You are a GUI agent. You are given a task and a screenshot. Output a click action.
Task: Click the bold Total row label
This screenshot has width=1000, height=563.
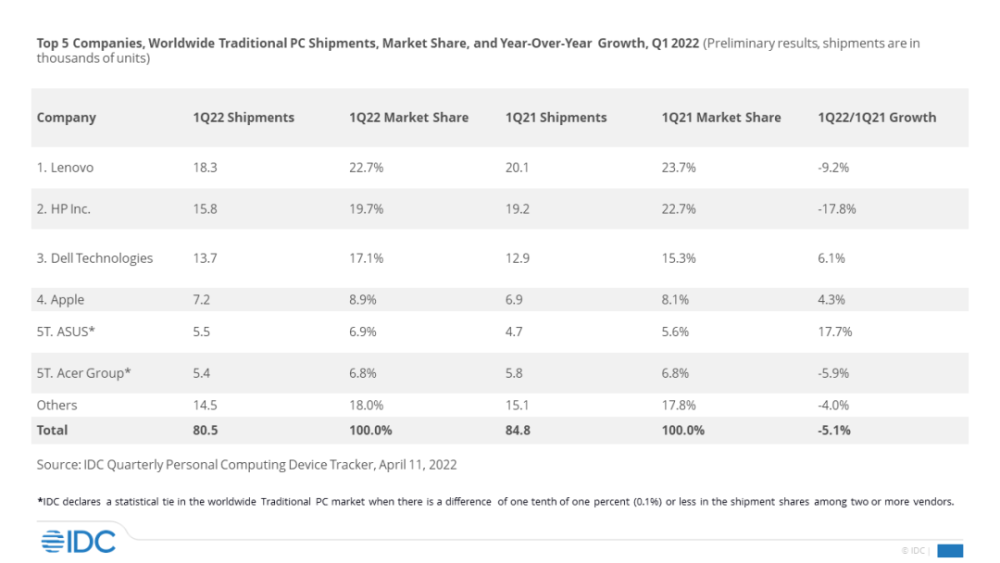[52, 429]
